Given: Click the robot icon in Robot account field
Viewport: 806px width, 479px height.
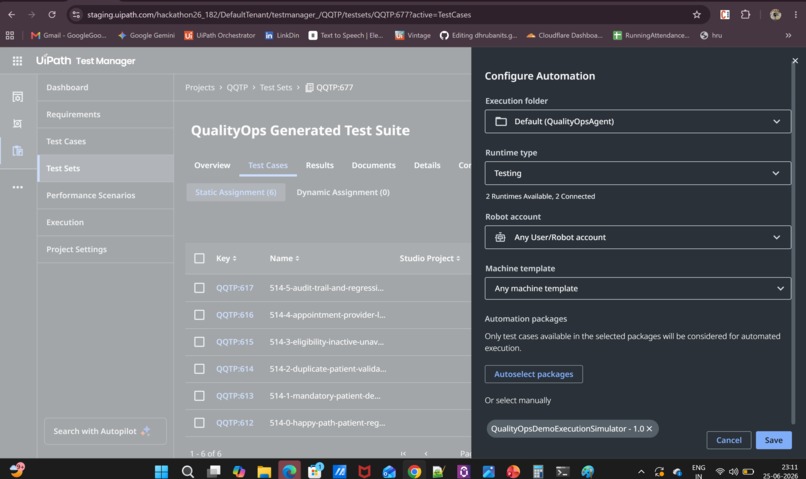Looking at the screenshot, I should point(500,237).
